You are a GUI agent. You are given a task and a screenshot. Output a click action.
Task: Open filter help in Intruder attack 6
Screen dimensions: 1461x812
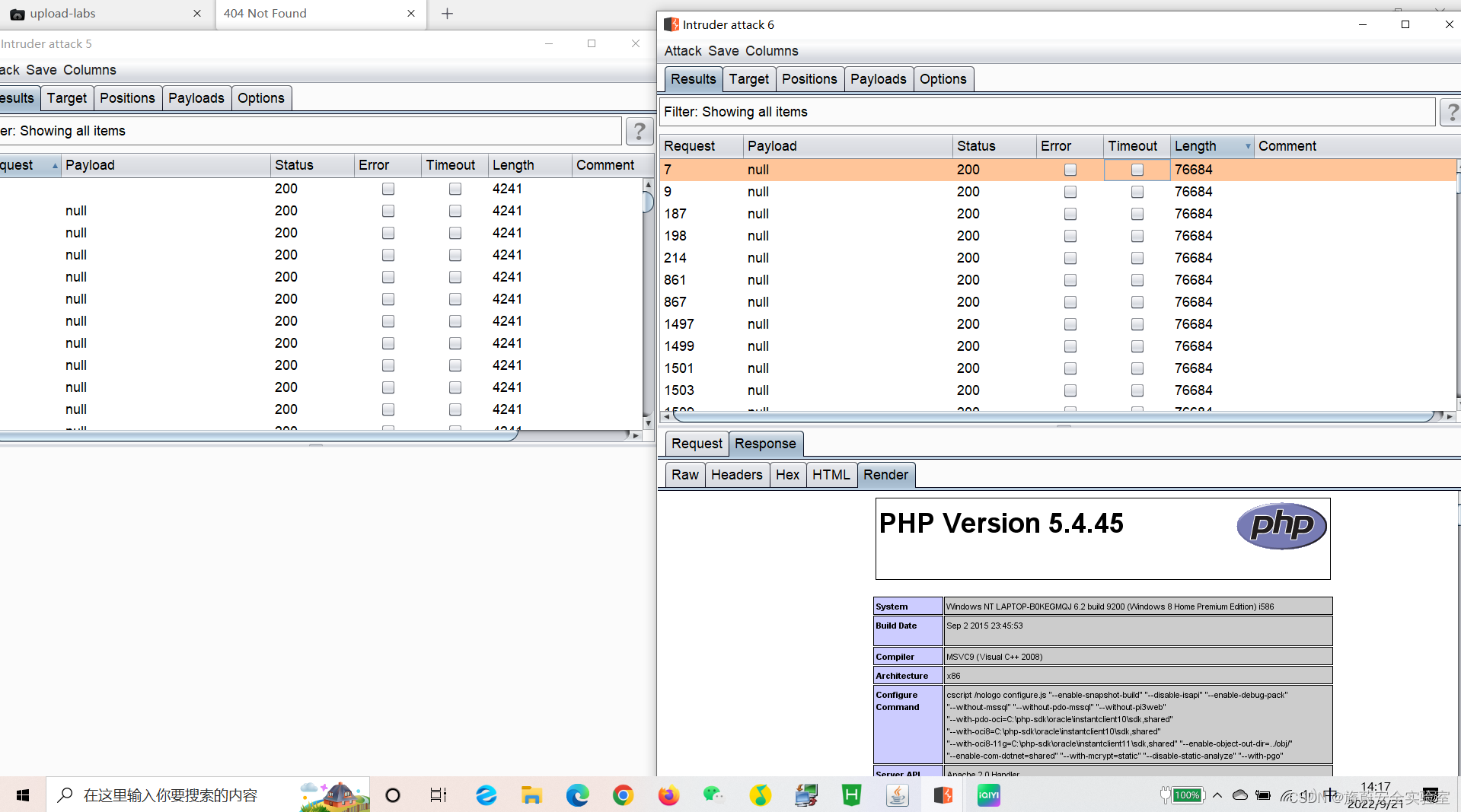click(1451, 112)
